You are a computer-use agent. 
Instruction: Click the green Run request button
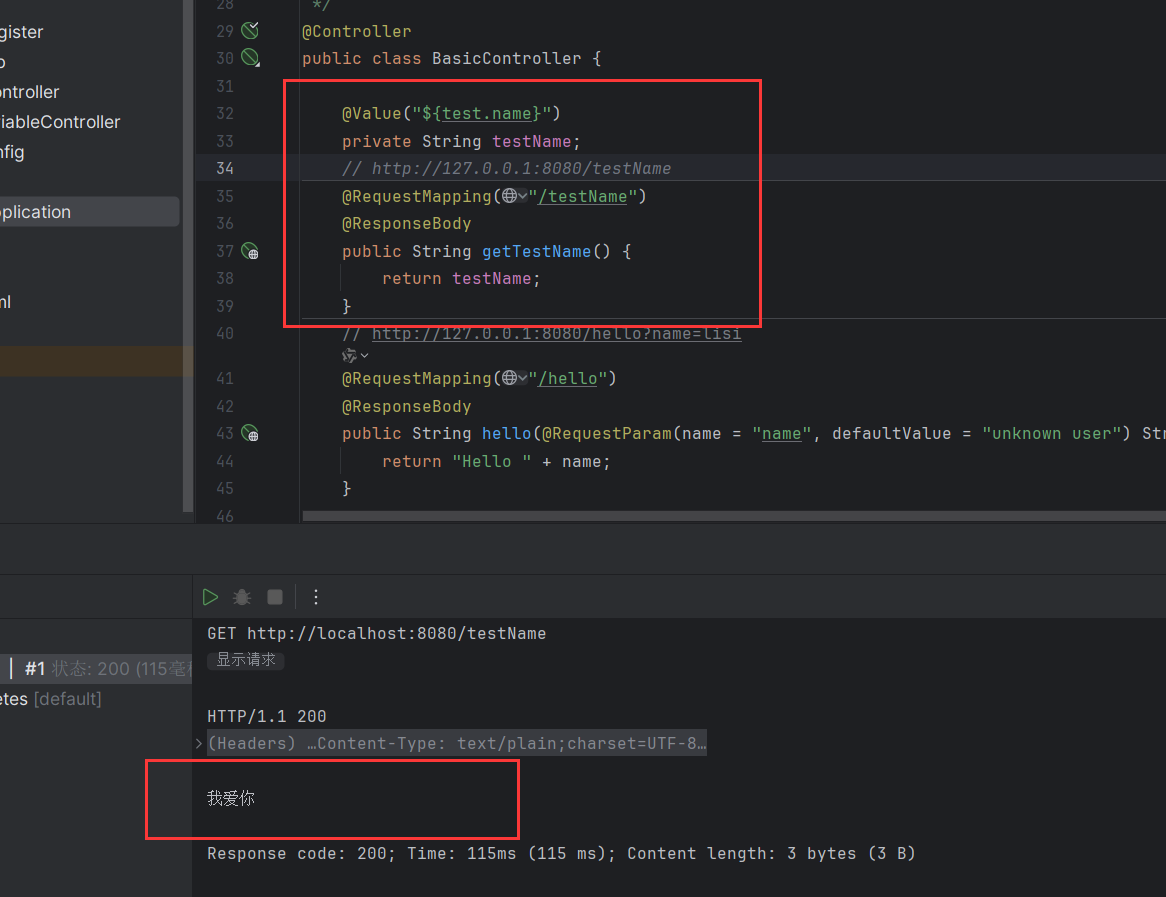coord(210,597)
